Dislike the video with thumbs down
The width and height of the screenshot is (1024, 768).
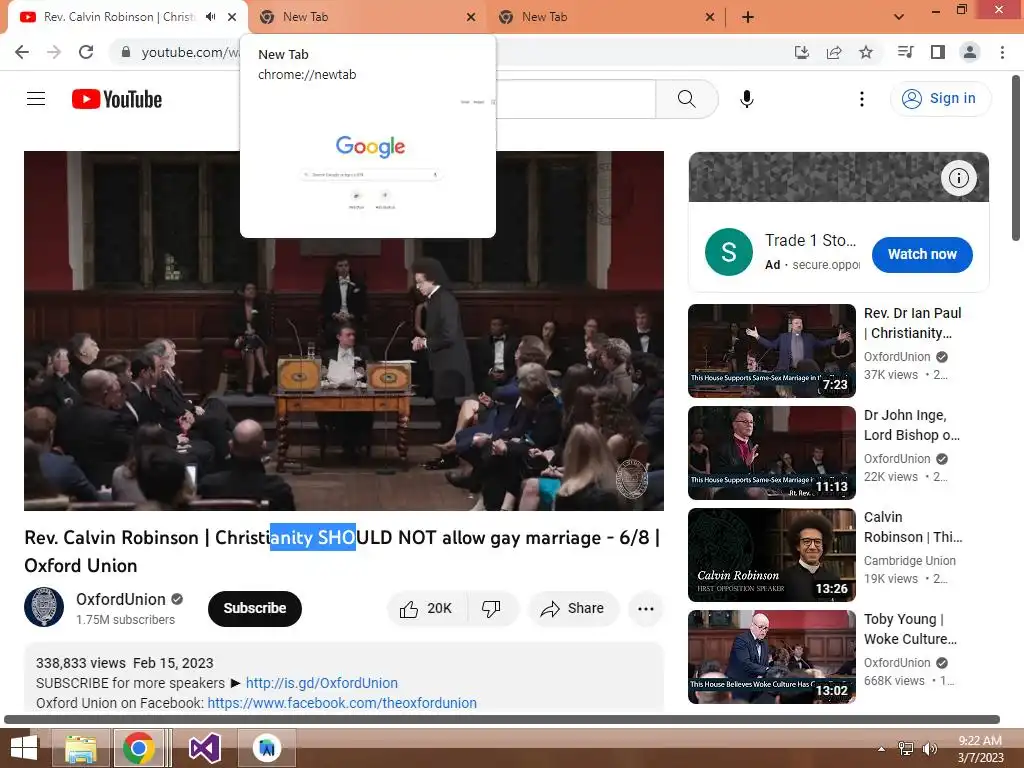pyautogui.click(x=491, y=609)
